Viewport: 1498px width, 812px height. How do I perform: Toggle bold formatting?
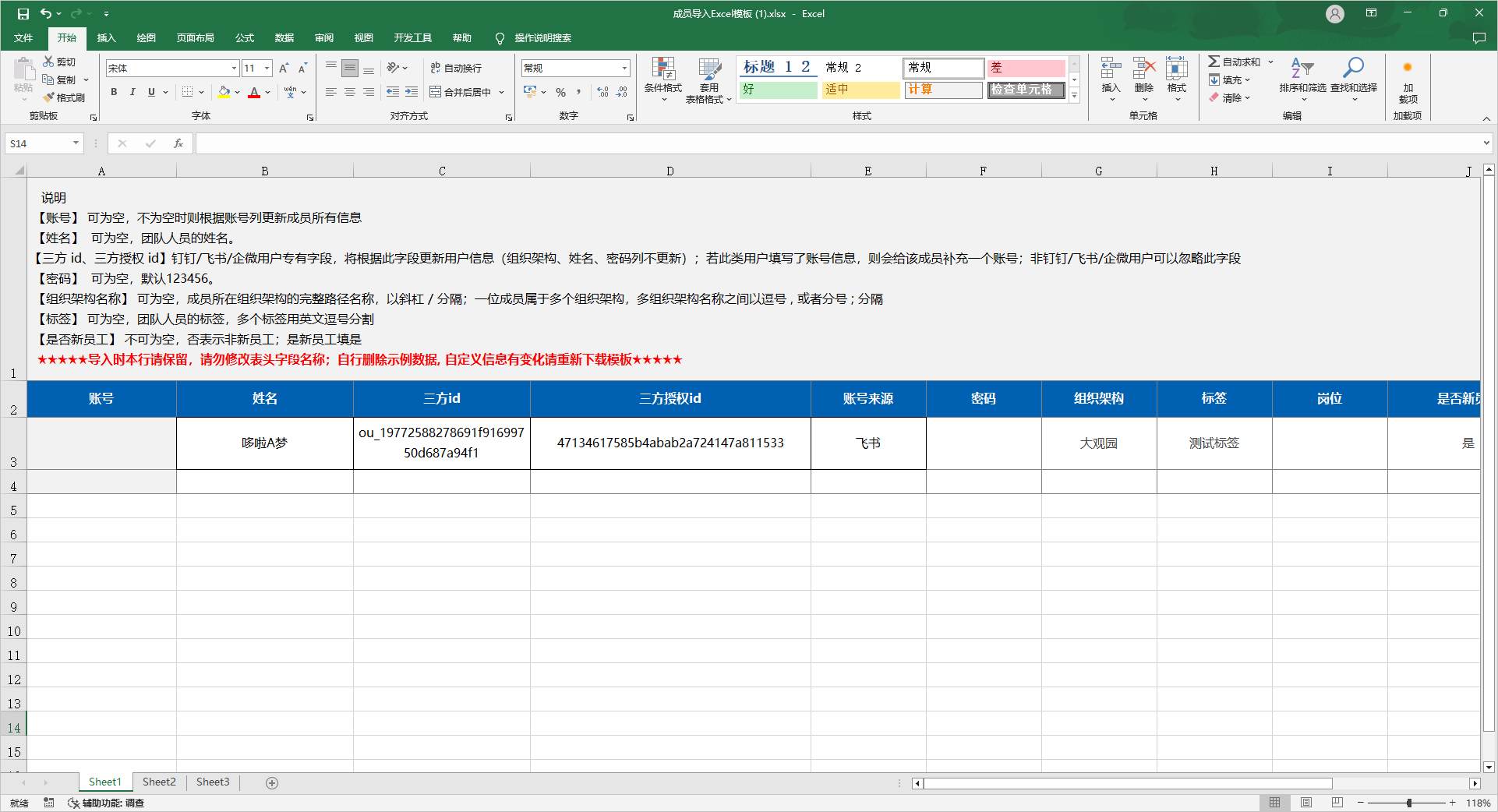point(113,92)
